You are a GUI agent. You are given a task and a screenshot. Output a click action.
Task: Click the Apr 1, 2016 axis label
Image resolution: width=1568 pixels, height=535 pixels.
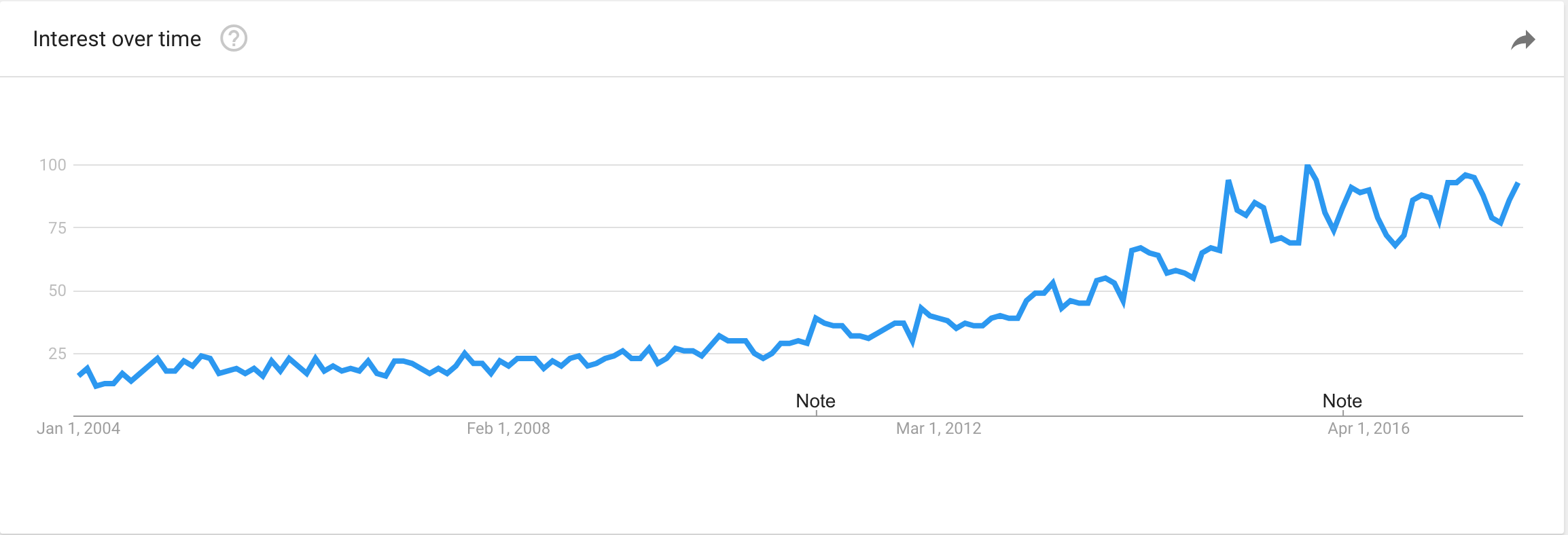[x=1368, y=428]
